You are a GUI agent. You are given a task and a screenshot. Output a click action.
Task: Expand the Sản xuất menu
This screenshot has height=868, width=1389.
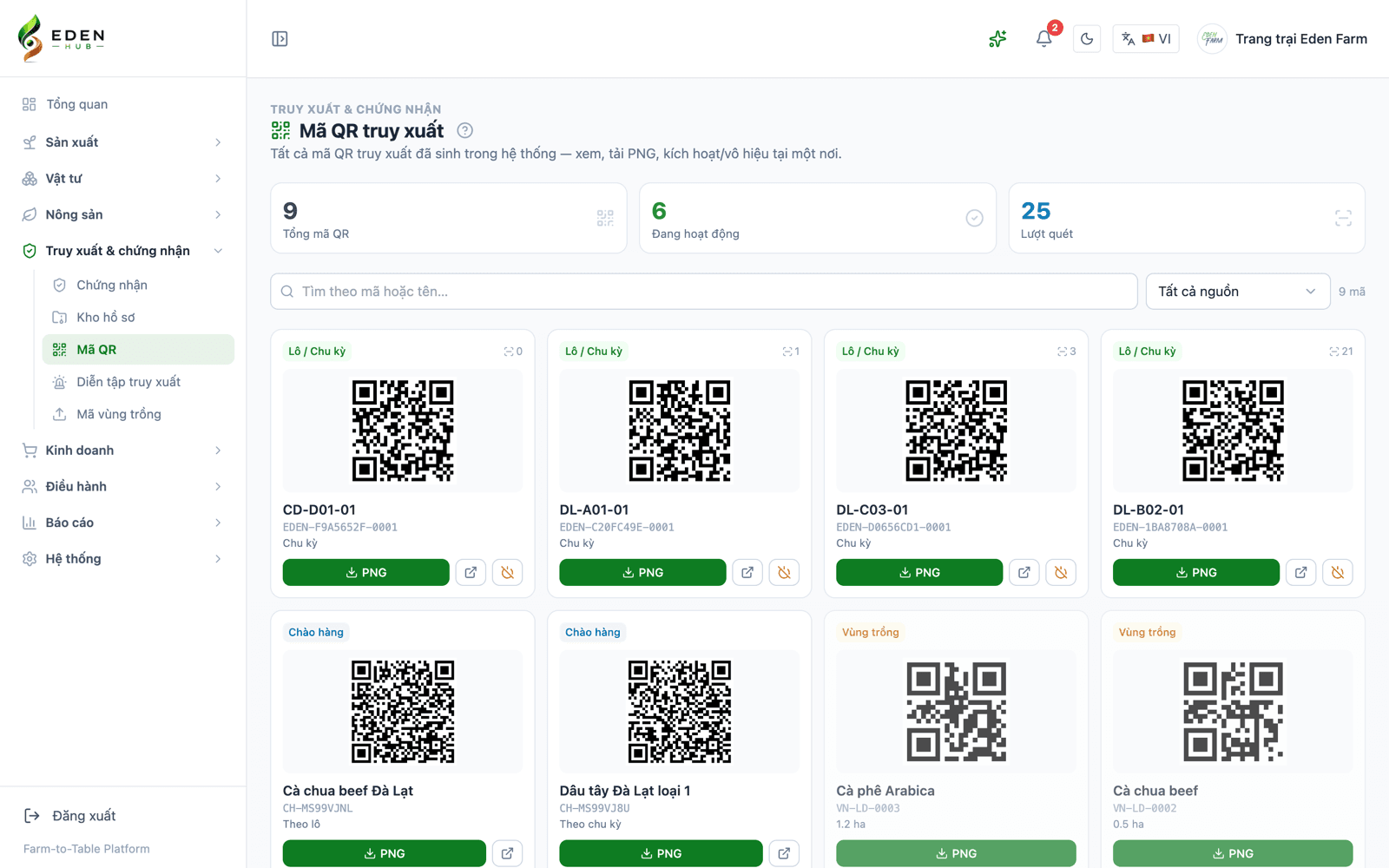[123, 142]
